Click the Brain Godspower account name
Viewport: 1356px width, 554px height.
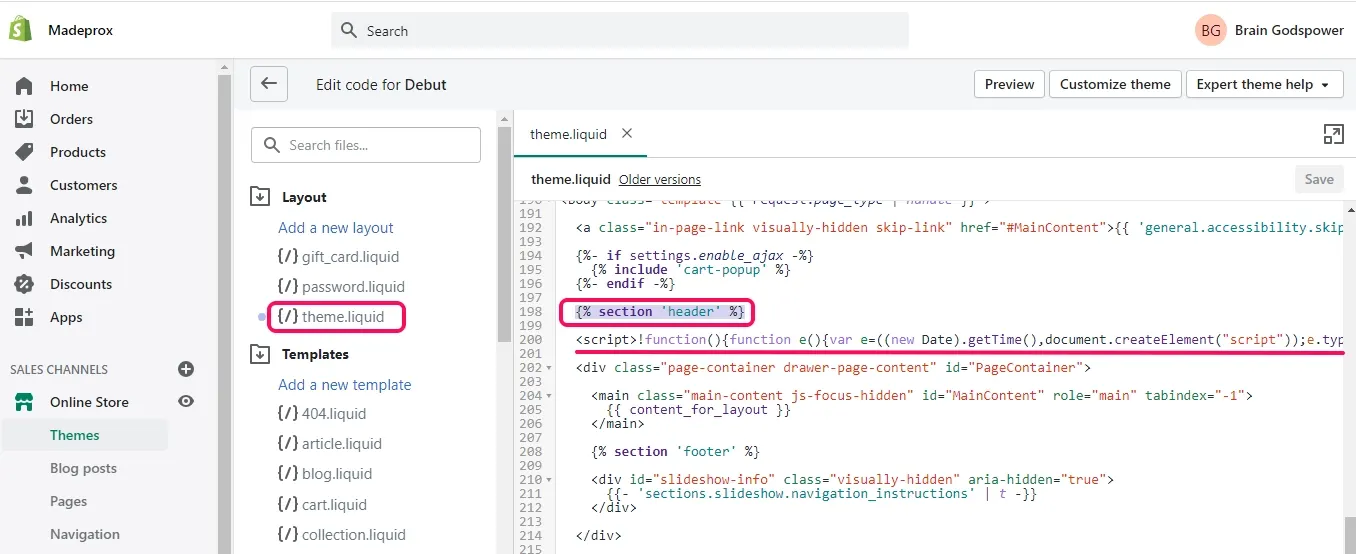pyautogui.click(x=1289, y=31)
